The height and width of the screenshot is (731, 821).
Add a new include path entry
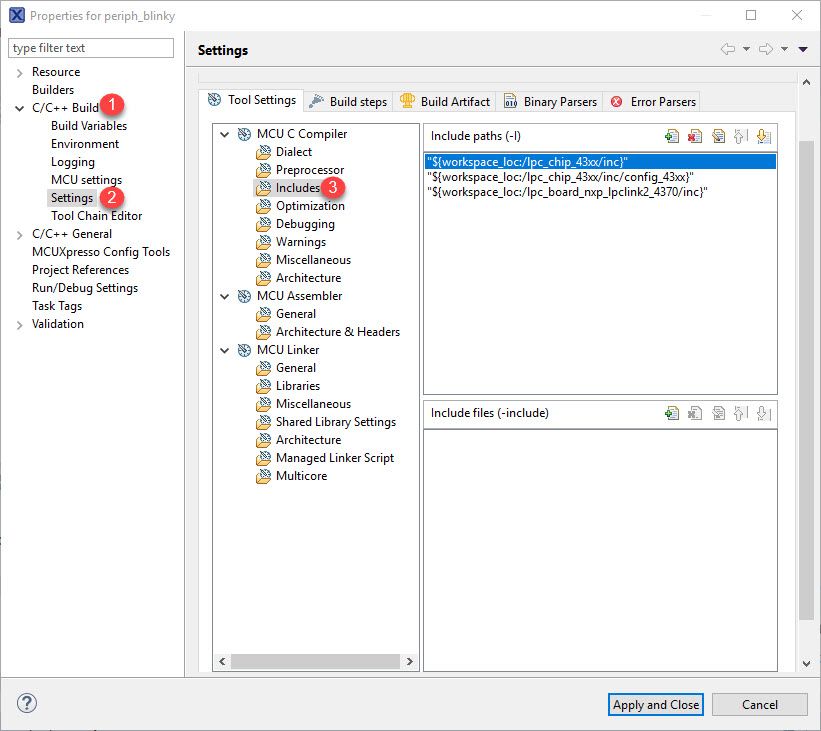click(672, 137)
